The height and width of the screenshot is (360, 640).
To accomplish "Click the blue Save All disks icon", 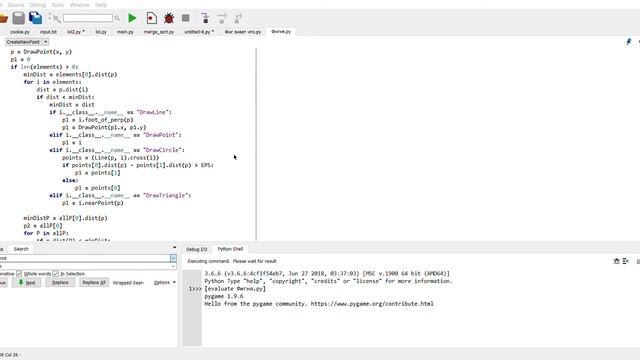I will point(36,18).
